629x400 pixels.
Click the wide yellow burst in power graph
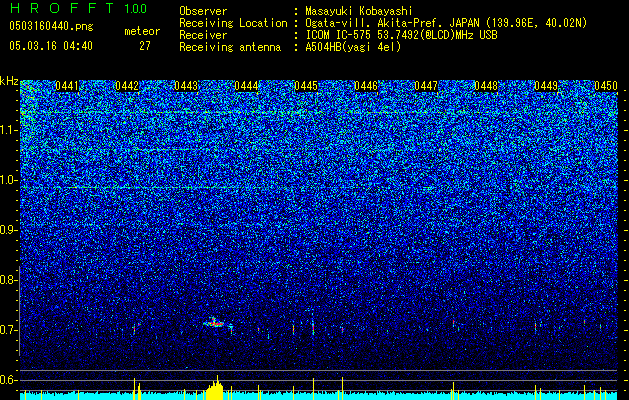pos(215,388)
